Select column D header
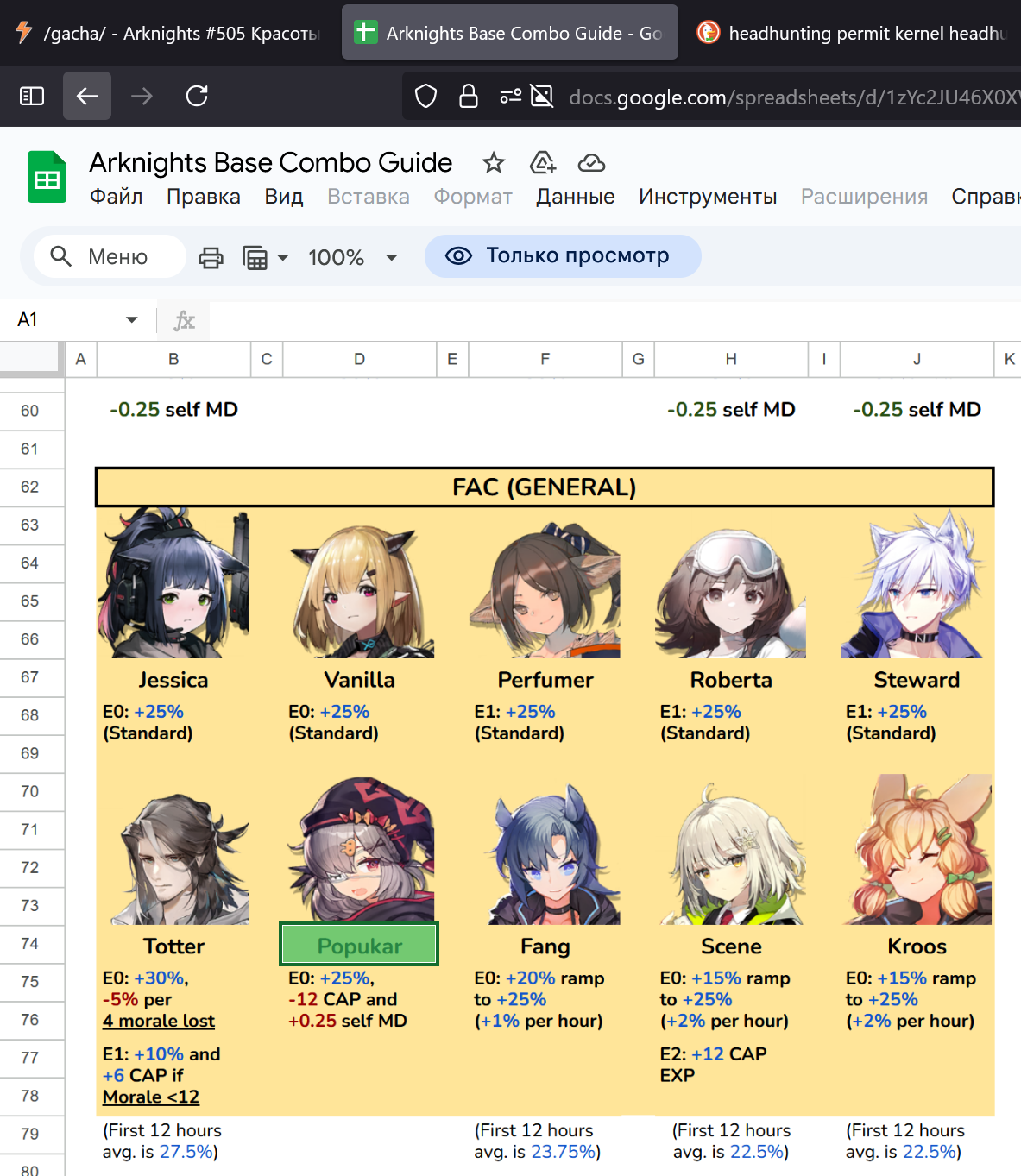 (x=359, y=359)
